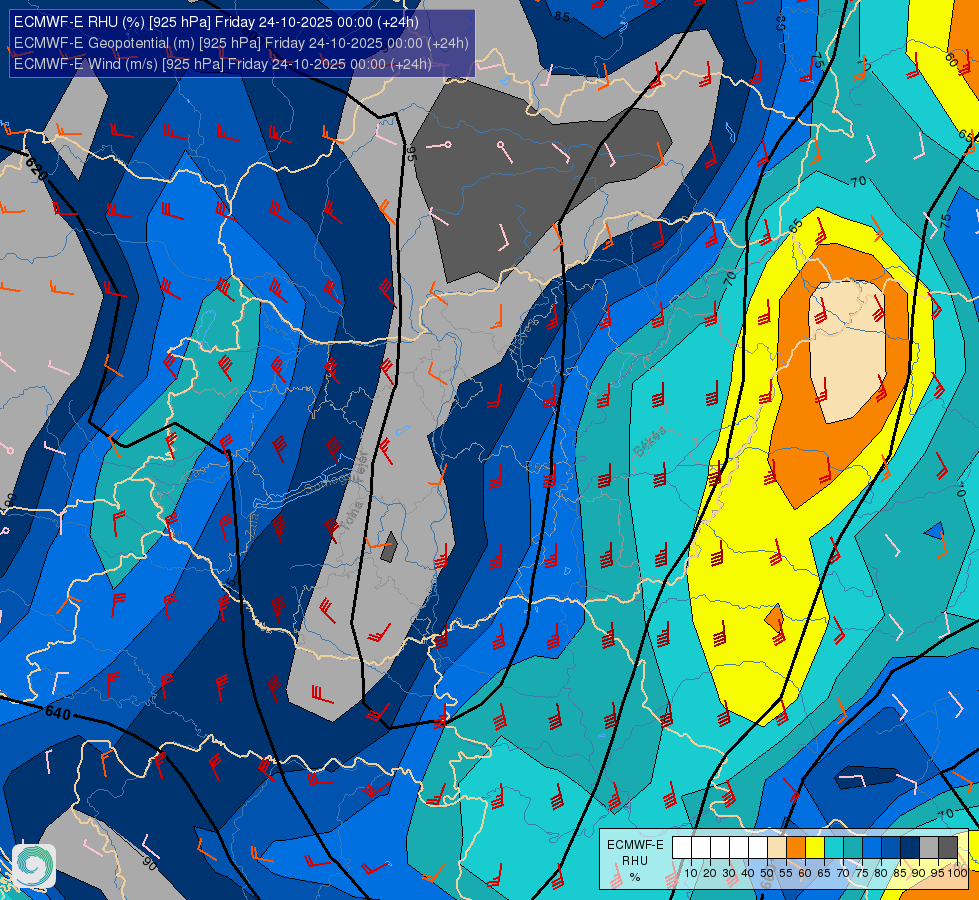
Task: Pick the teal 70–75 legend swatch
Action: click(x=853, y=848)
